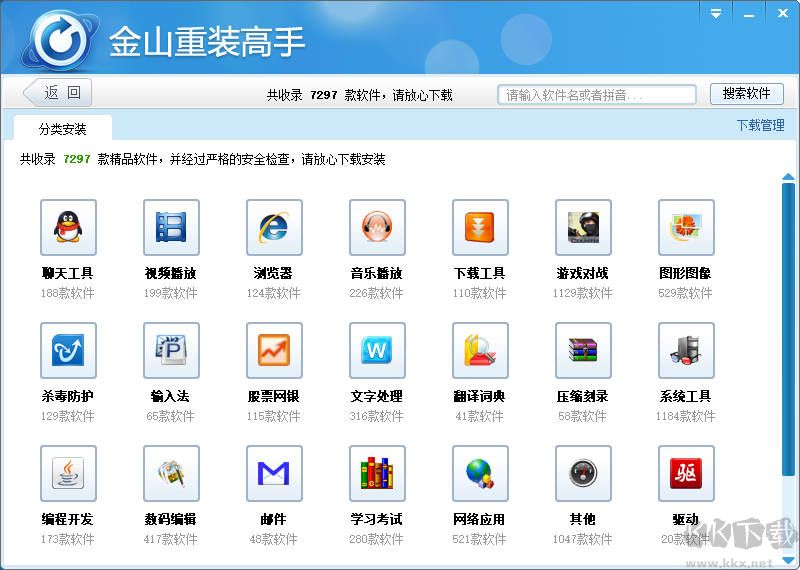Open the 邮件 mail category icon
800x570 pixels.
(274, 474)
